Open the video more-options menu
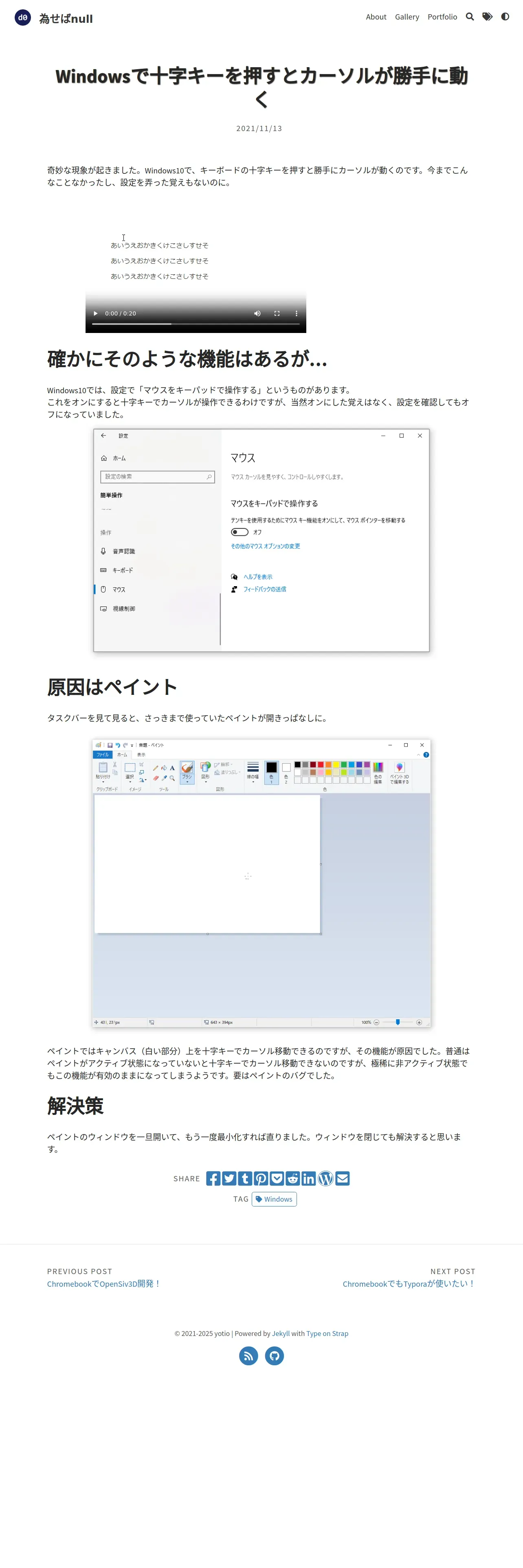Image resolution: width=523 pixels, height=1568 pixels. click(x=297, y=313)
